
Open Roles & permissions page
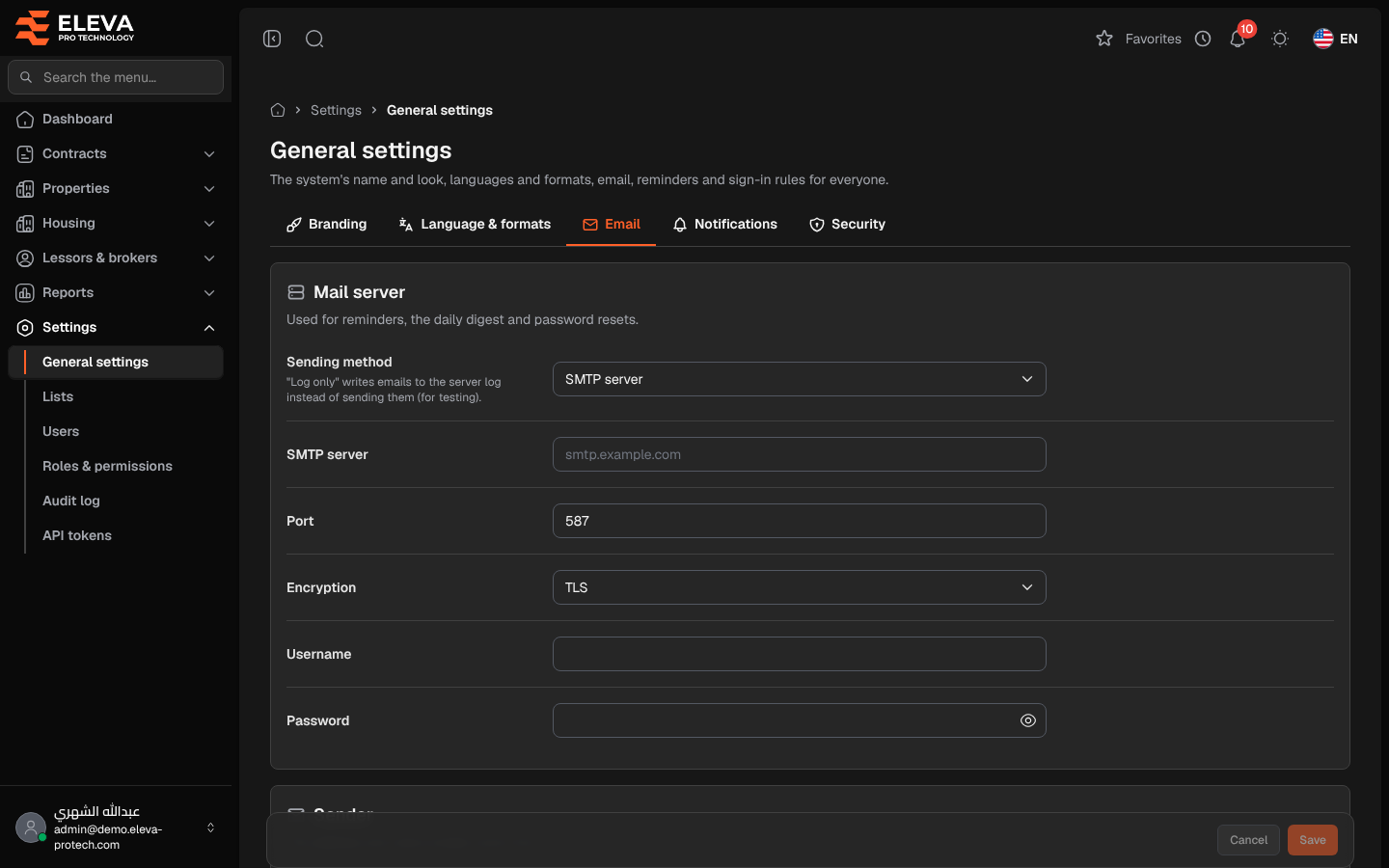pyautogui.click(x=123, y=466)
